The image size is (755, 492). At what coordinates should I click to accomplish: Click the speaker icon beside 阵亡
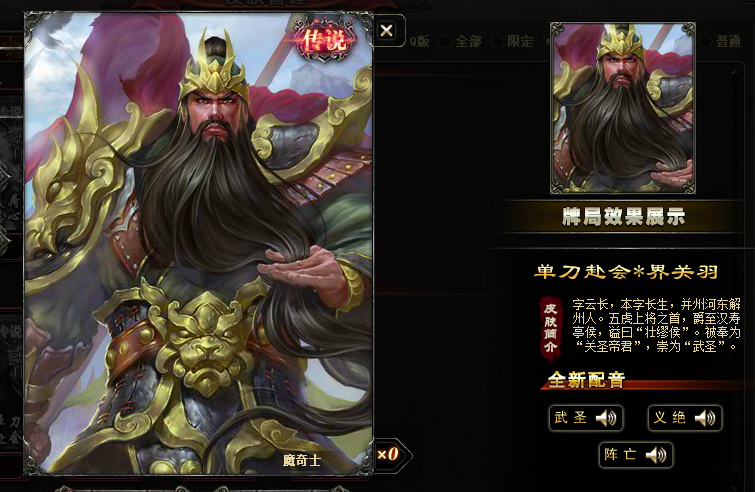[x=656, y=454]
